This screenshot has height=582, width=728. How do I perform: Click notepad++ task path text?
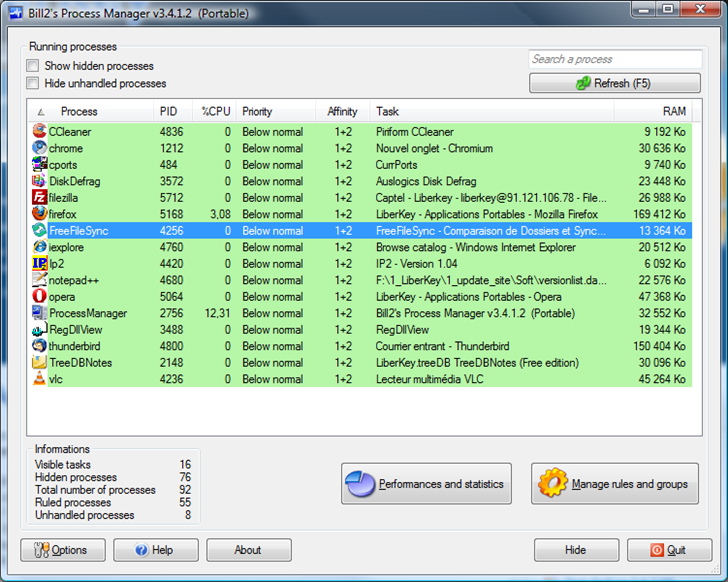[x=491, y=280]
